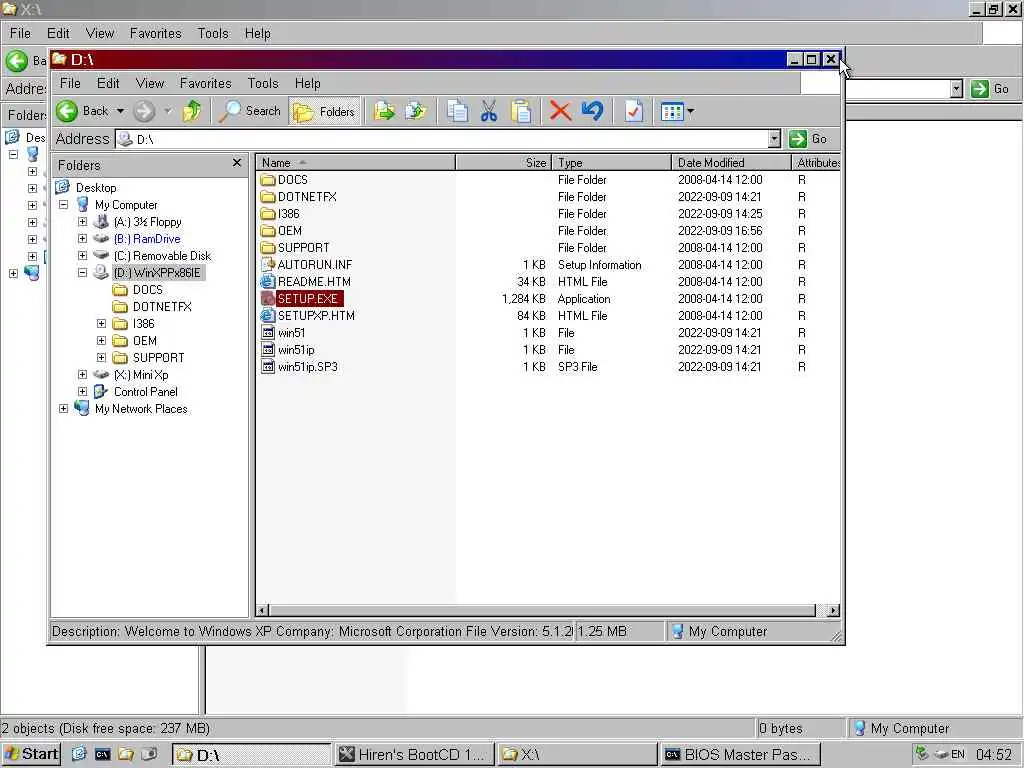1024x768 pixels.
Task: Close the Folders pane with its X
Action: (x=237, y=163)
